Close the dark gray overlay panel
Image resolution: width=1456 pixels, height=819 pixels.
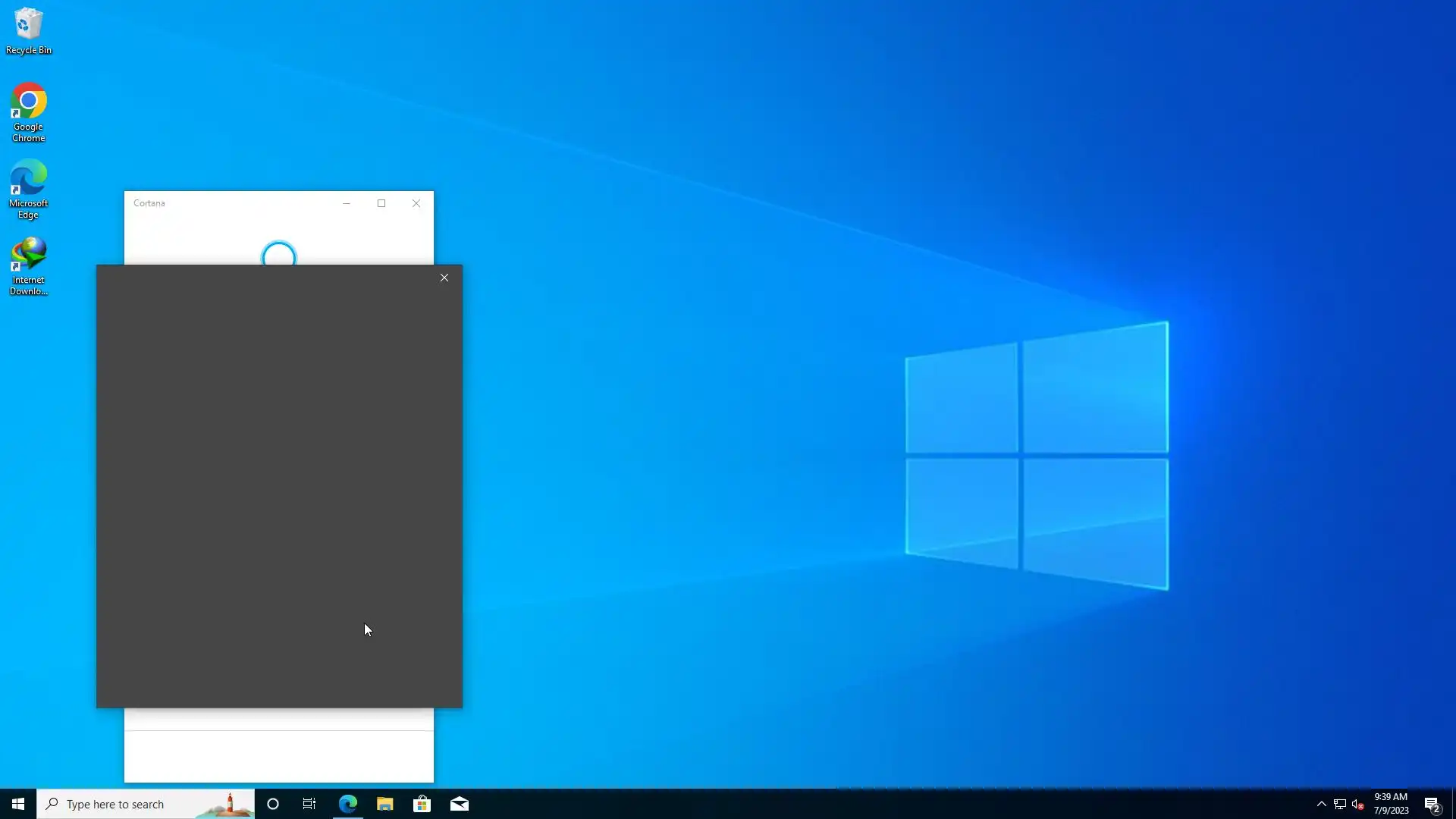[x=444, y=278]
